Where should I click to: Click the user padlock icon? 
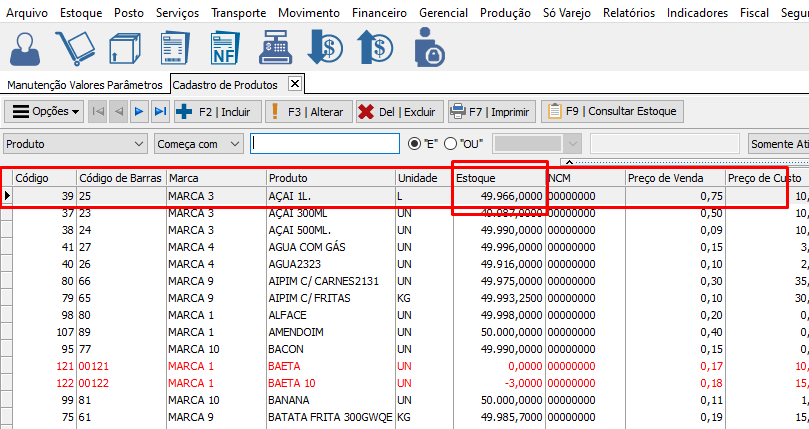pyautogui.click(x=429, y=48)
